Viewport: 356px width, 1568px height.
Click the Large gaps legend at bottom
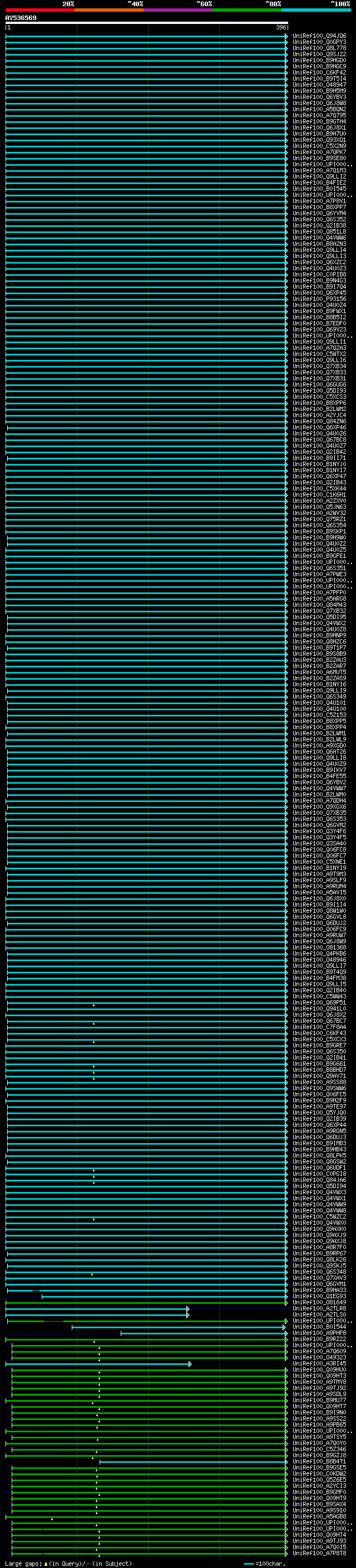pyautogui.click(x=68, y=1563)
